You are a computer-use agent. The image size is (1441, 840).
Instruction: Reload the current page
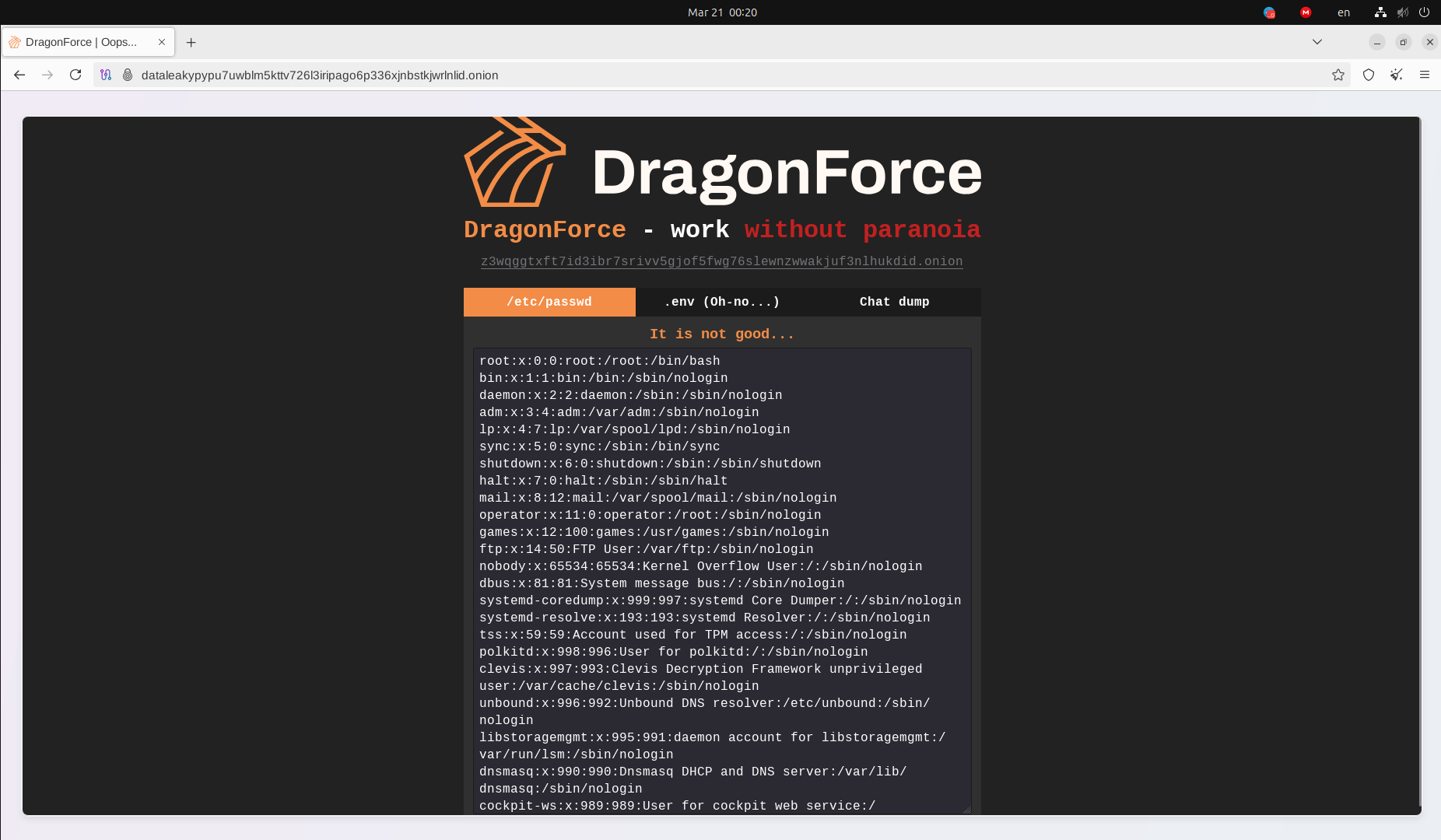[75, 75]
